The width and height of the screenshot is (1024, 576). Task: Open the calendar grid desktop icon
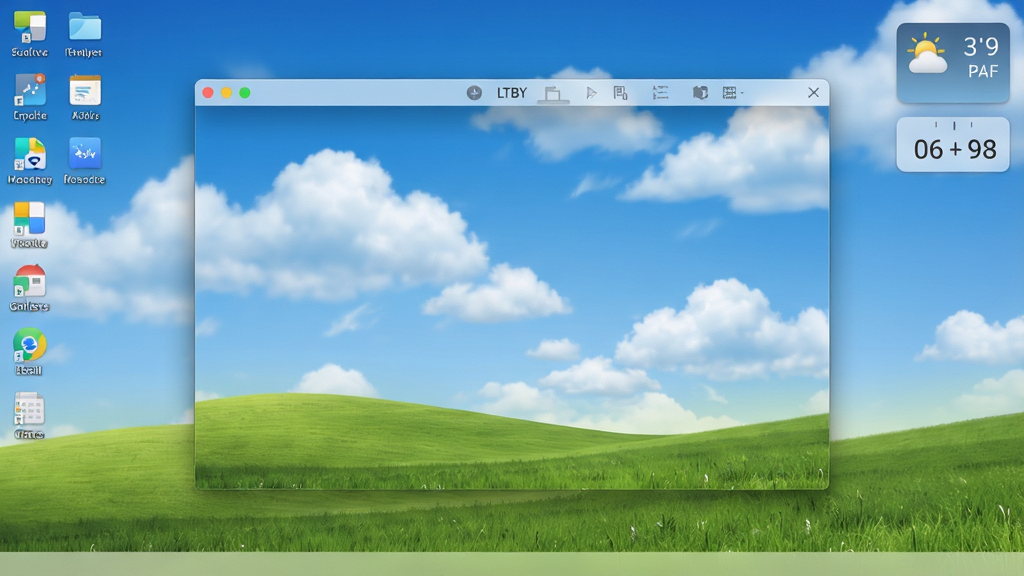tap(29, 409)
